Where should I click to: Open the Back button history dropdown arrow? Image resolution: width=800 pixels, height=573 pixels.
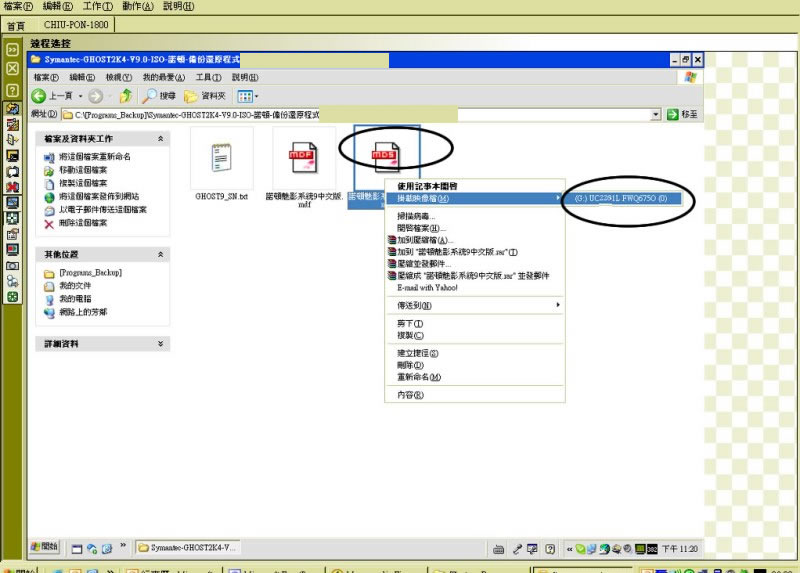coord(81,96)
